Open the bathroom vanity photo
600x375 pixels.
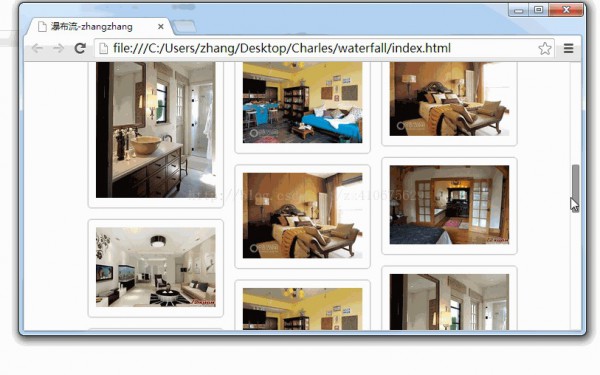click(x=156, y=130)
